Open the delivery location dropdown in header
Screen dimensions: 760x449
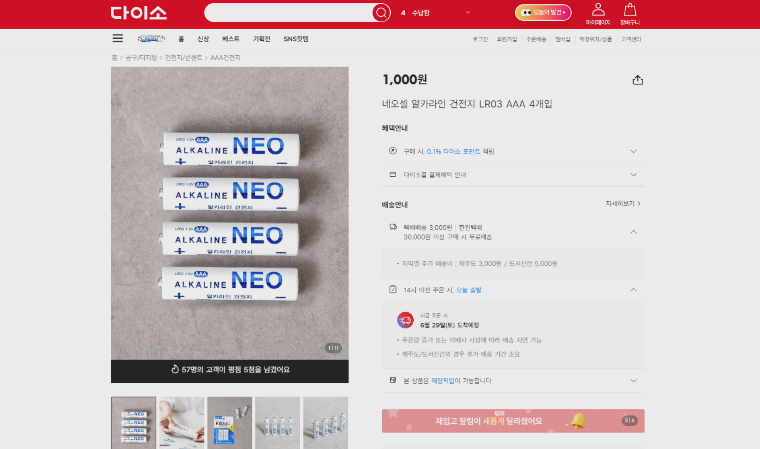tap(436, 13)
